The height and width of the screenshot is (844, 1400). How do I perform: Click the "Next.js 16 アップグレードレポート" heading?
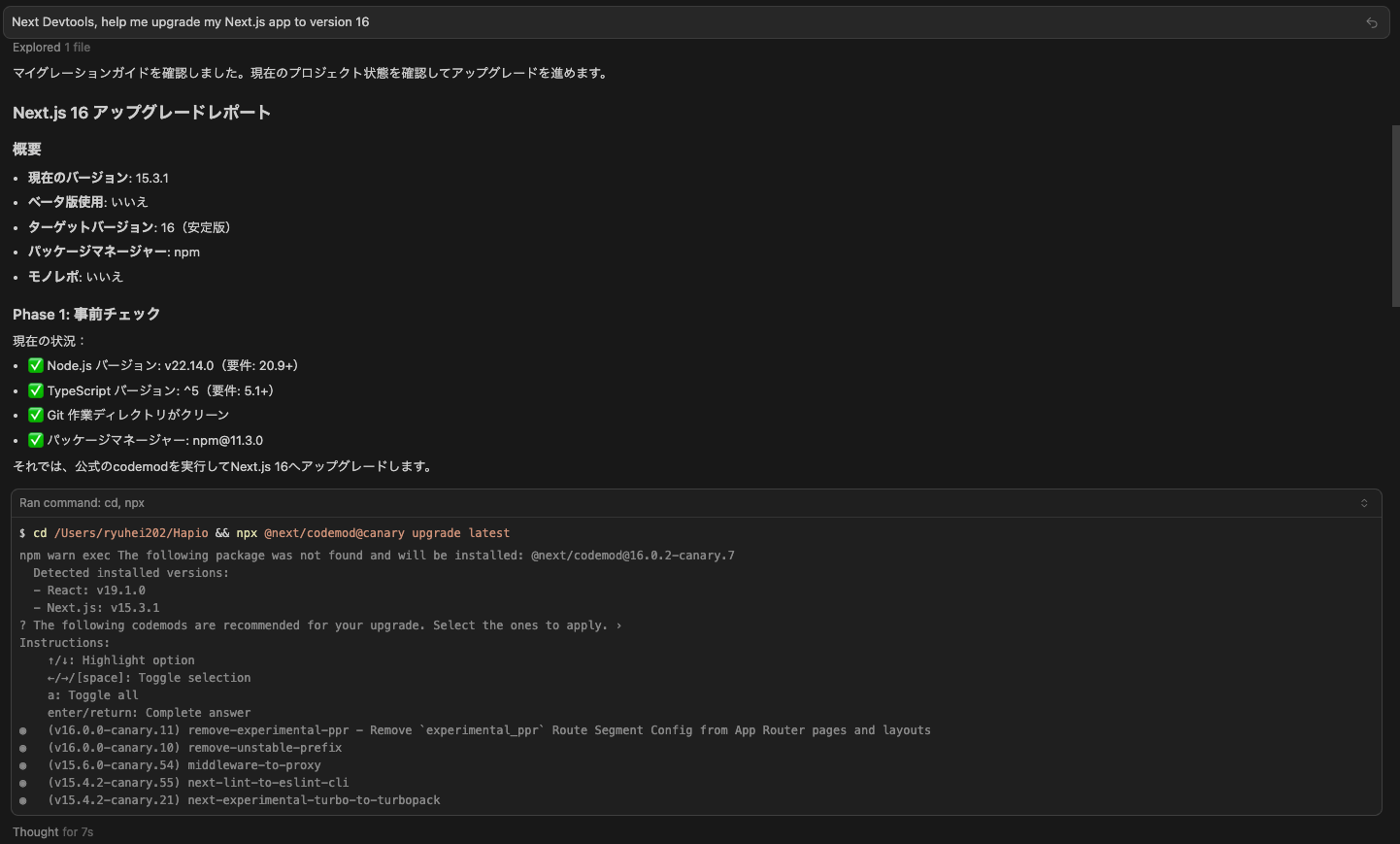142,113
